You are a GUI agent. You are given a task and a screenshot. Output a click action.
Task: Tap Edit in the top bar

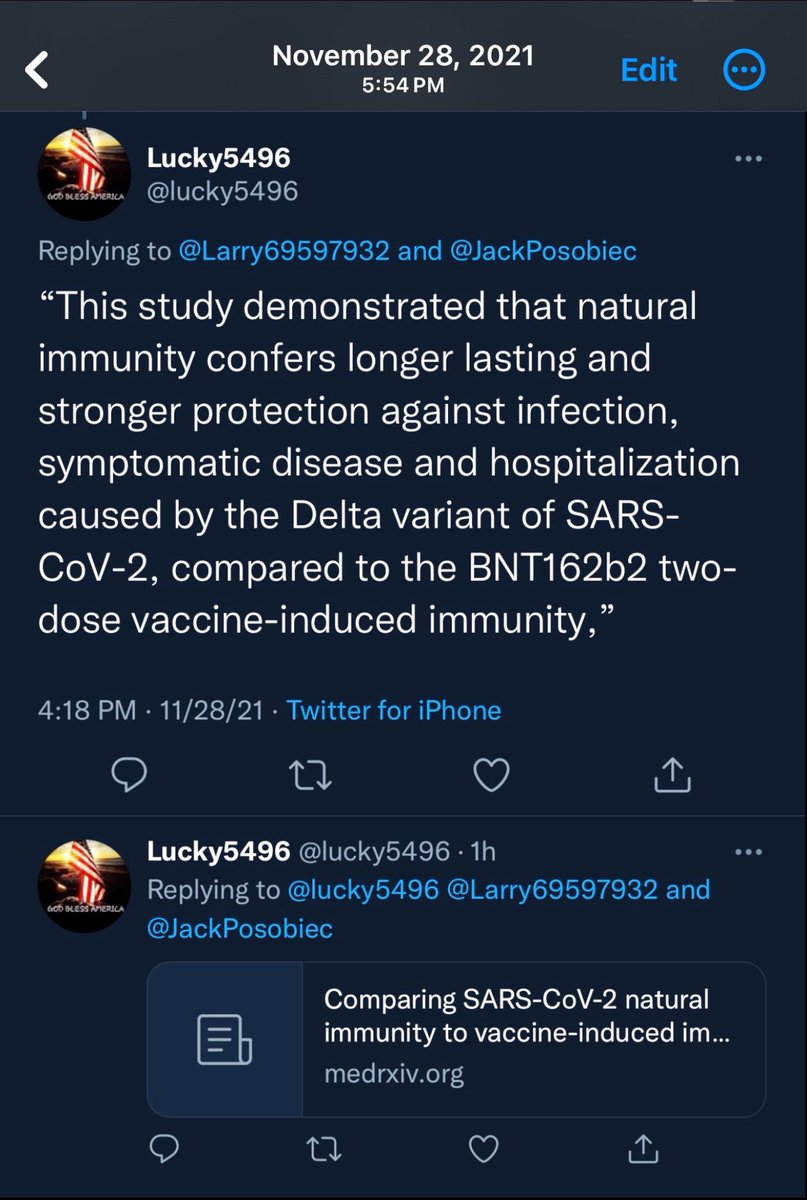tap(649, 70)
